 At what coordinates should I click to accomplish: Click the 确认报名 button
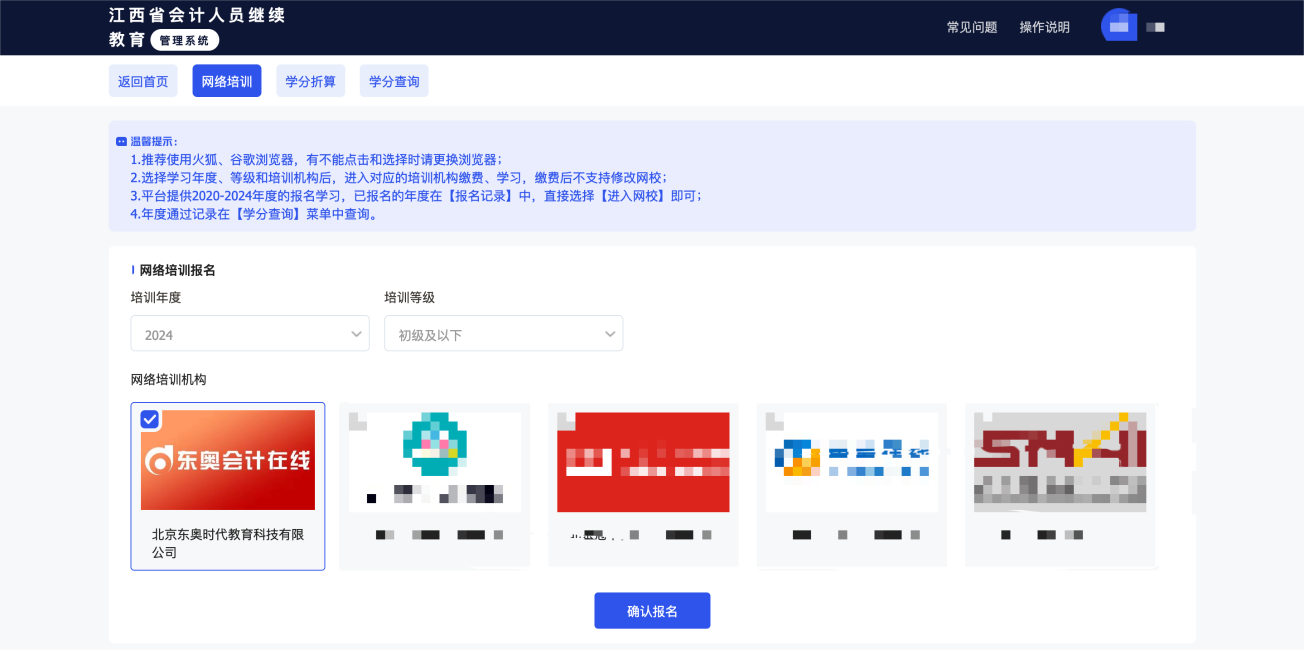click(x=652, y=610)
